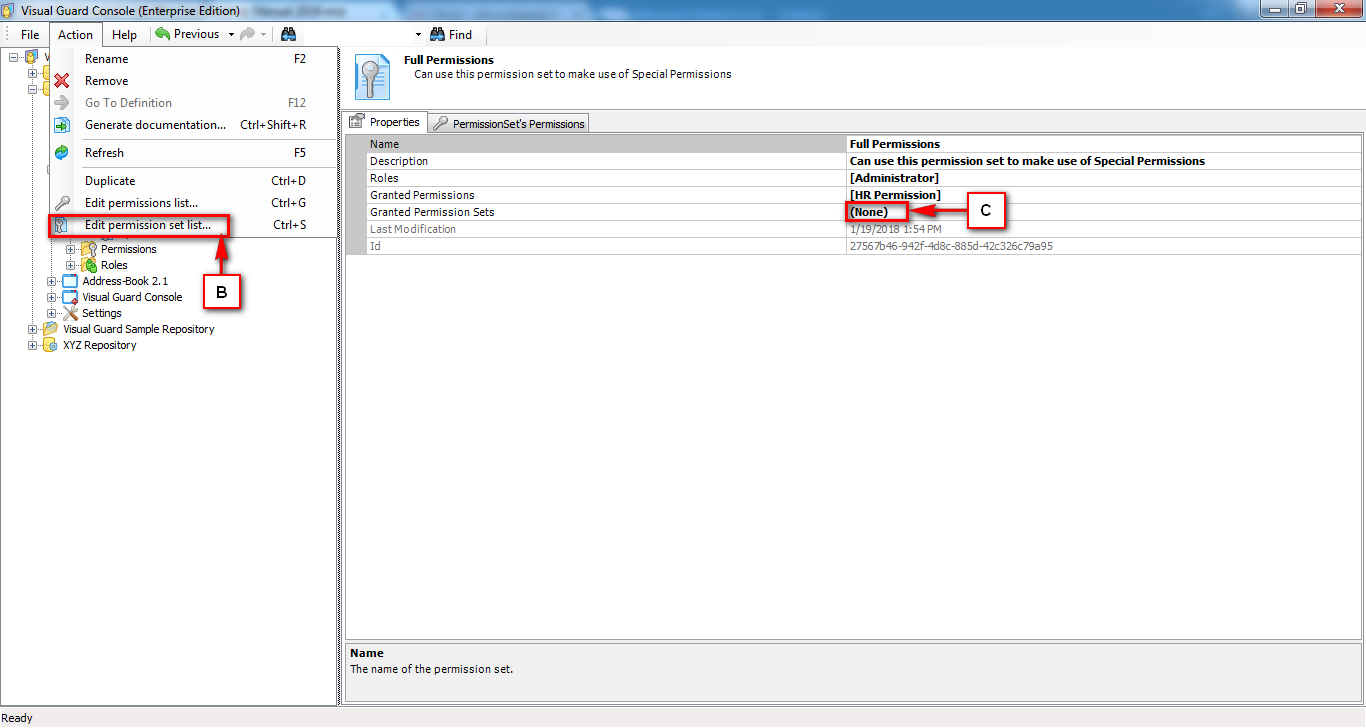Click the Visual Guard Sample Repository icon
Image resolution: width=1366 pixels, height=728 pixels.
pos(51,329)
